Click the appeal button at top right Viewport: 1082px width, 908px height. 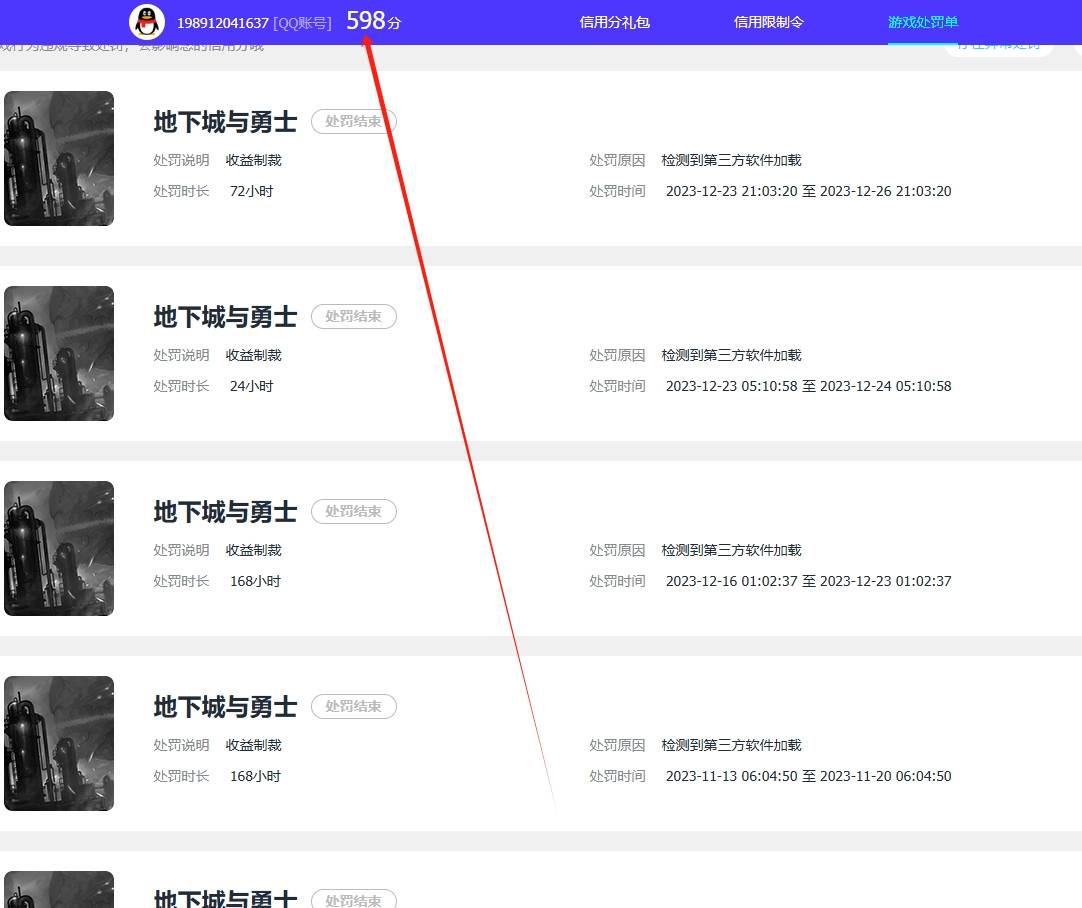pos(999,47)
